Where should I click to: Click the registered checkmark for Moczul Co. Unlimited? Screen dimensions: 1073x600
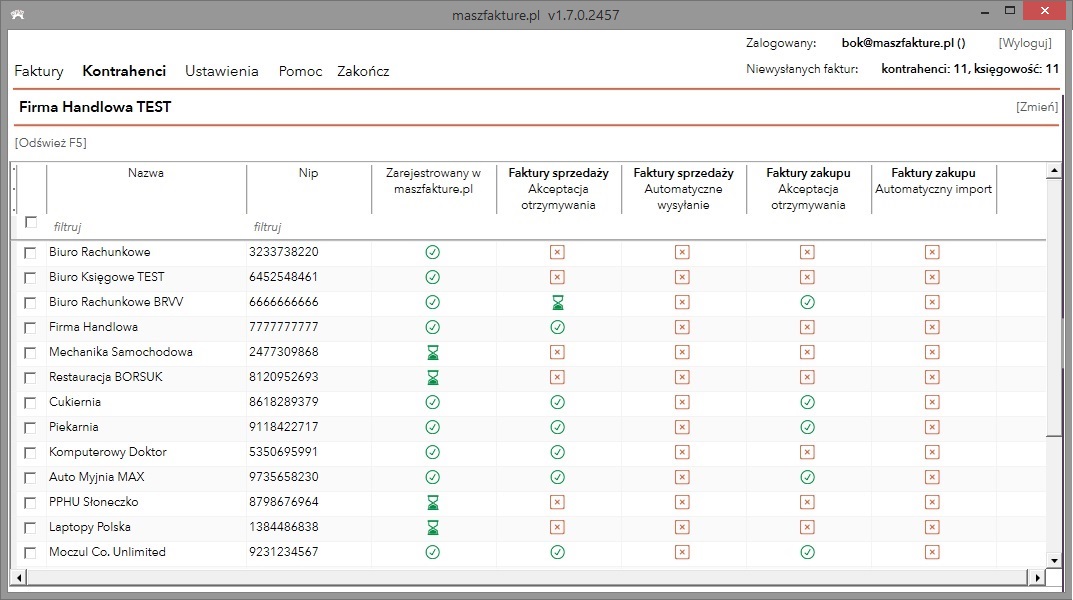432,552
